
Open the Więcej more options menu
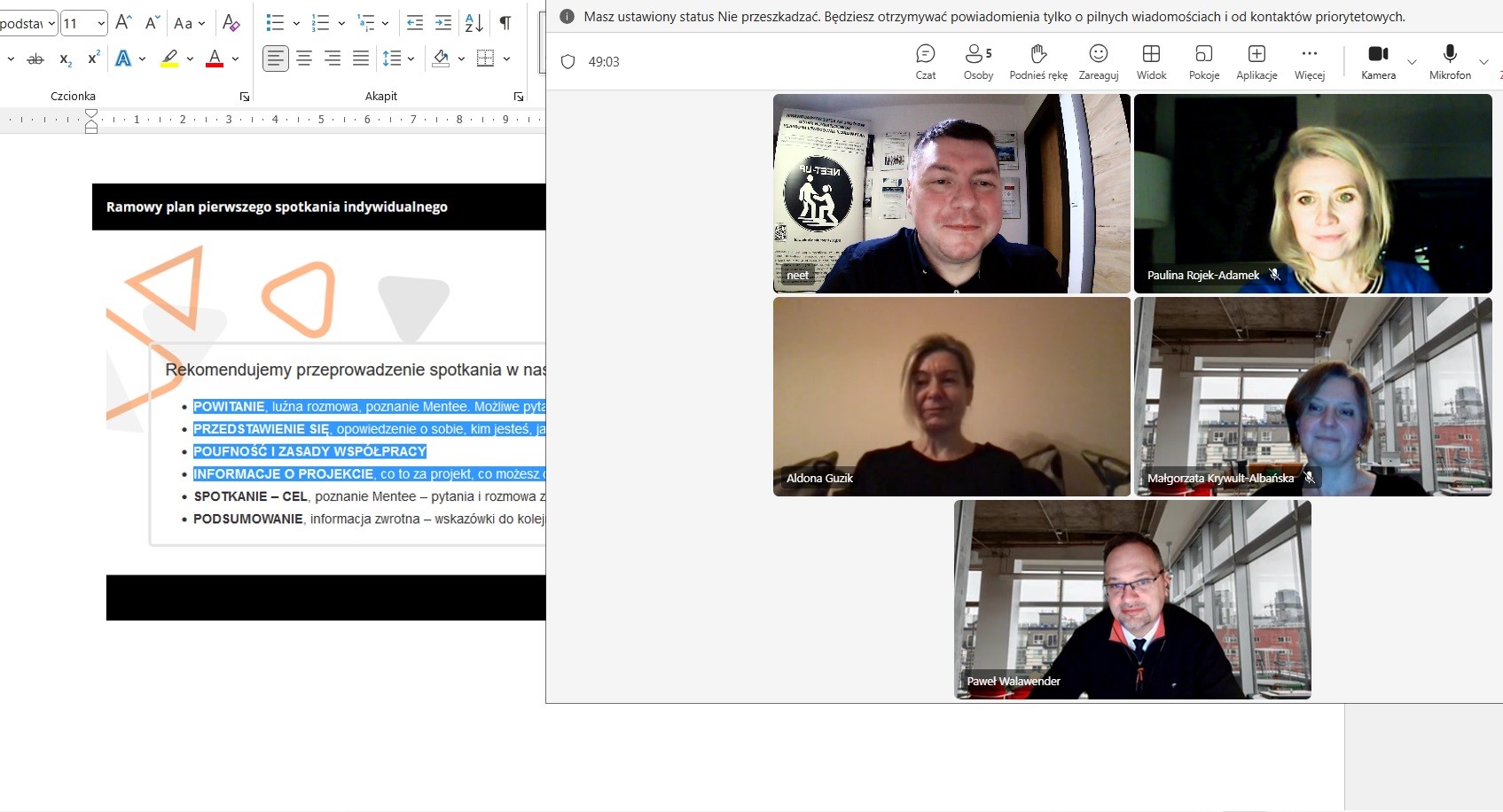click(1309, 62)
